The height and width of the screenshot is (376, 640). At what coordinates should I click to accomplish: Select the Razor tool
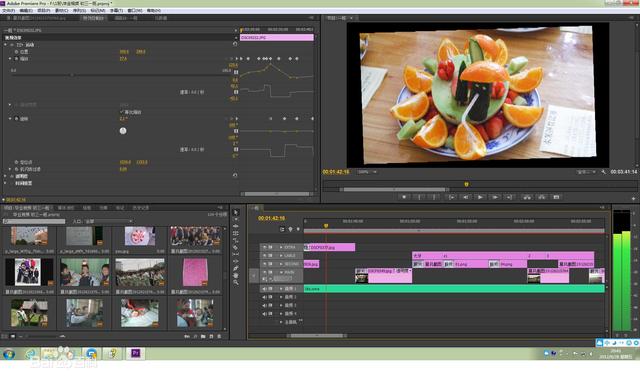click(x=236, y=247)
